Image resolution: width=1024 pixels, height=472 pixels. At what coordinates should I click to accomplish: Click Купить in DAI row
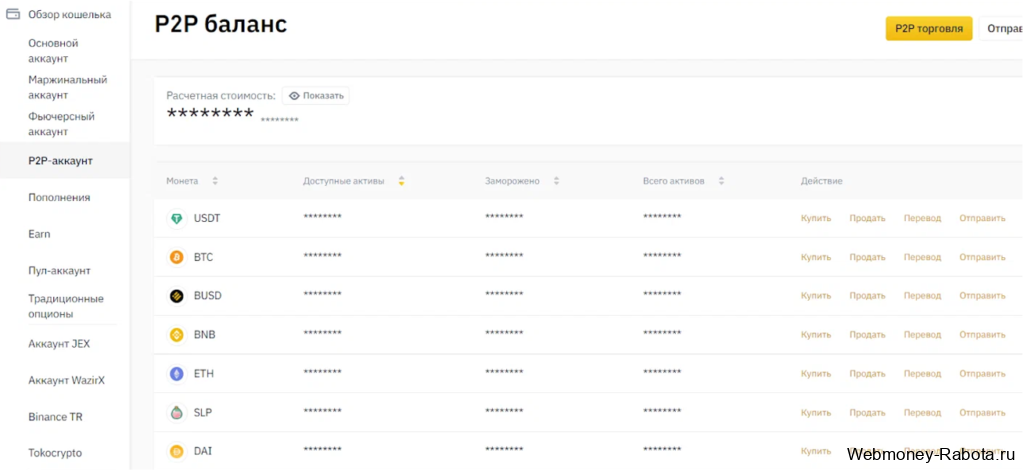pyautogui.click(x=816, y=451)
